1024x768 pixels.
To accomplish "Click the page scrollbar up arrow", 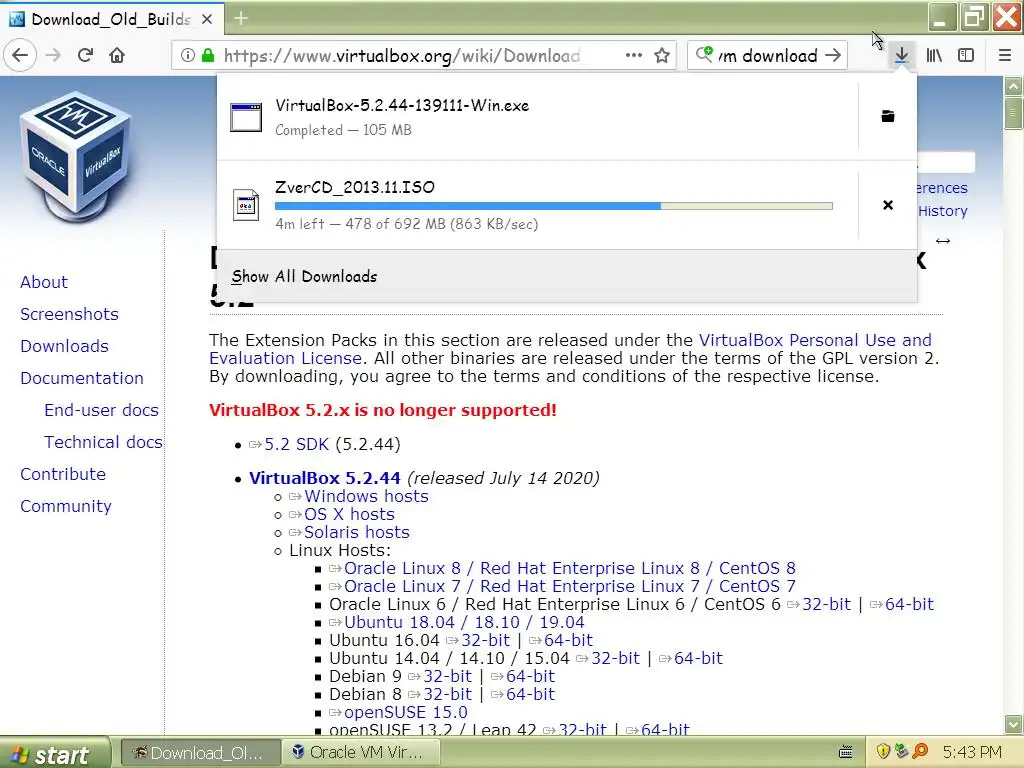I will pyautogui.click(x=1013, y=86).
